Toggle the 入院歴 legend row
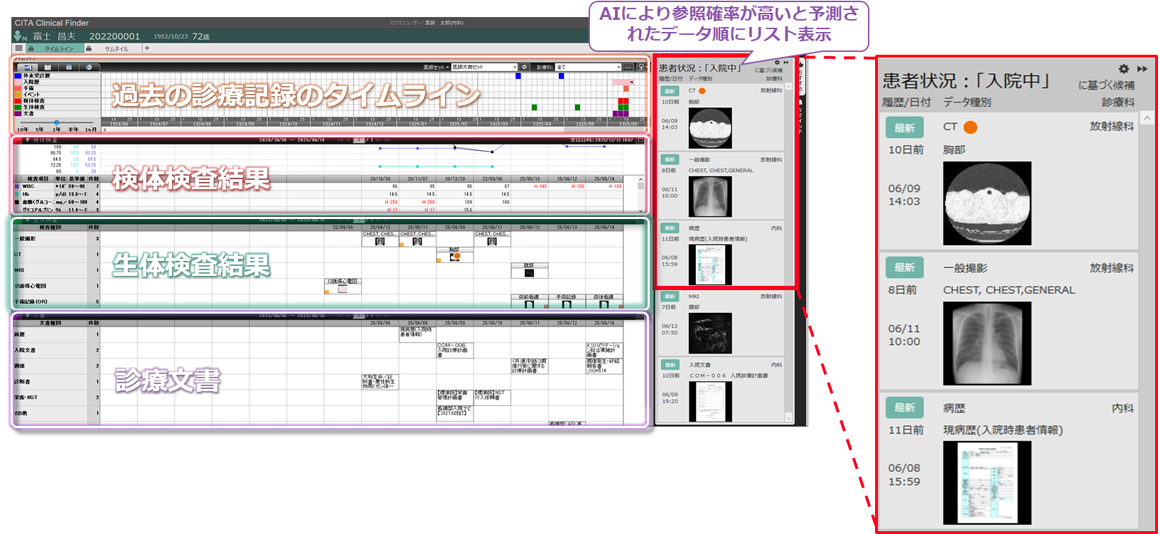 (x=38, y=82)
